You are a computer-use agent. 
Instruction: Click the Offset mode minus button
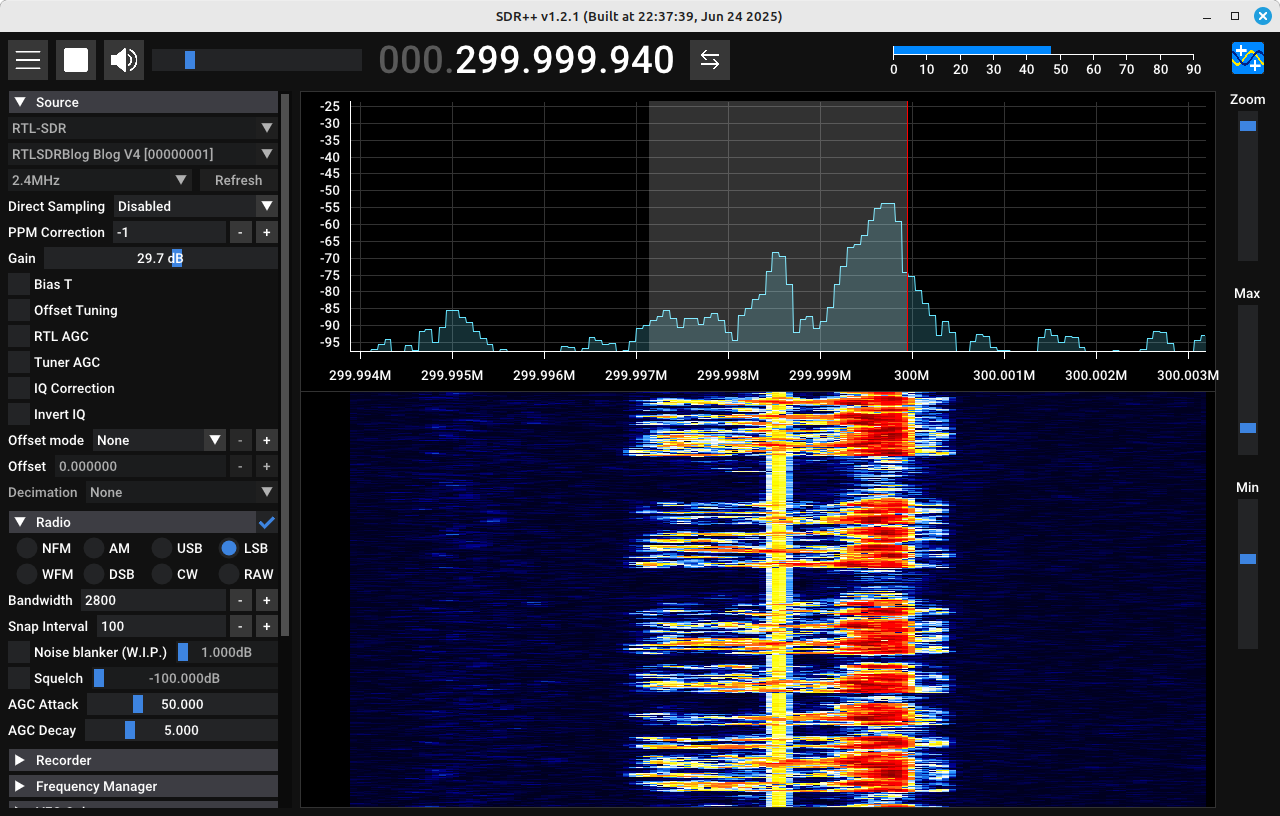[x=241, y=440]
